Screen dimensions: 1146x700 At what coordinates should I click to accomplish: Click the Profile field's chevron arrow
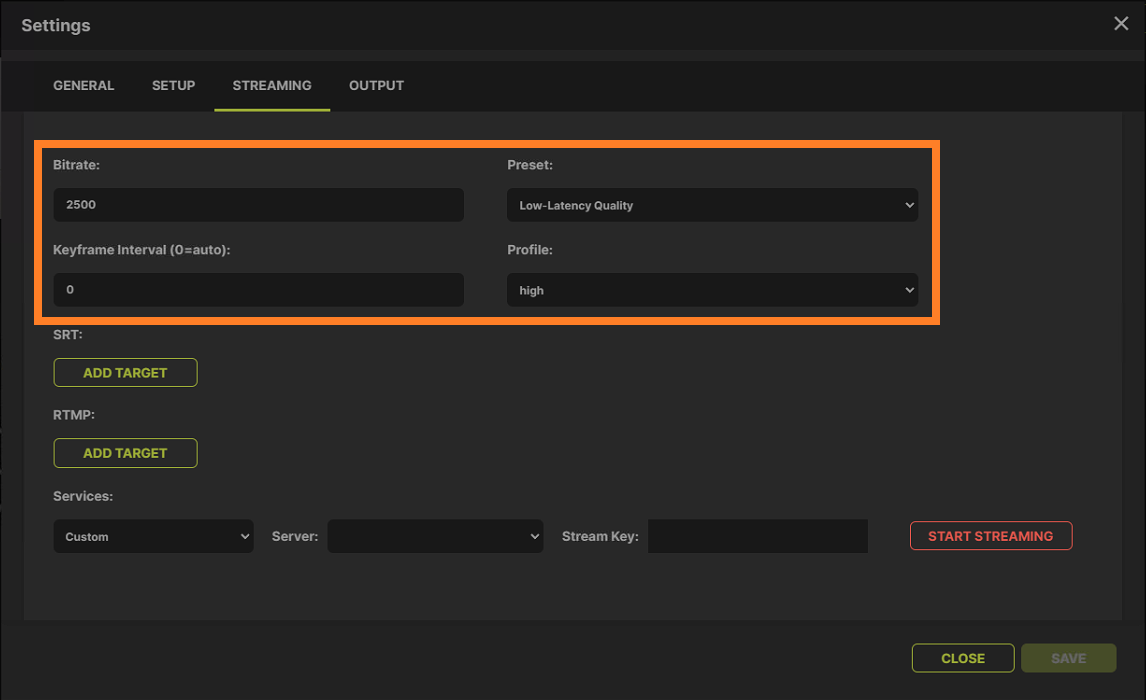click(910, 290)
